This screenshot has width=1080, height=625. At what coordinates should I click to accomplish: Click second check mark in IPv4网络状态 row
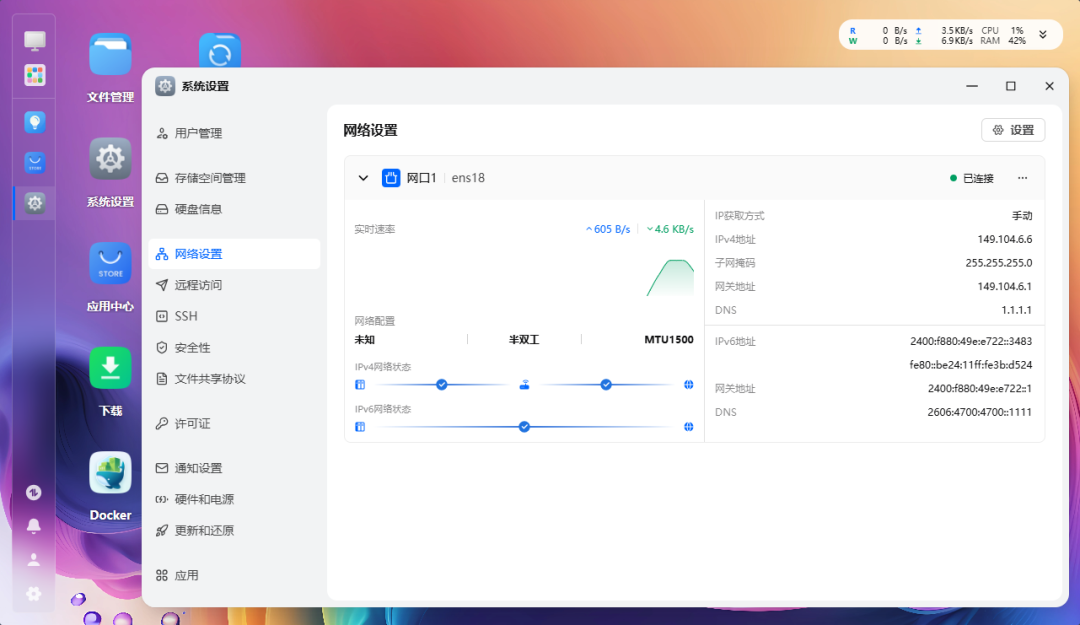coord(606,385)
